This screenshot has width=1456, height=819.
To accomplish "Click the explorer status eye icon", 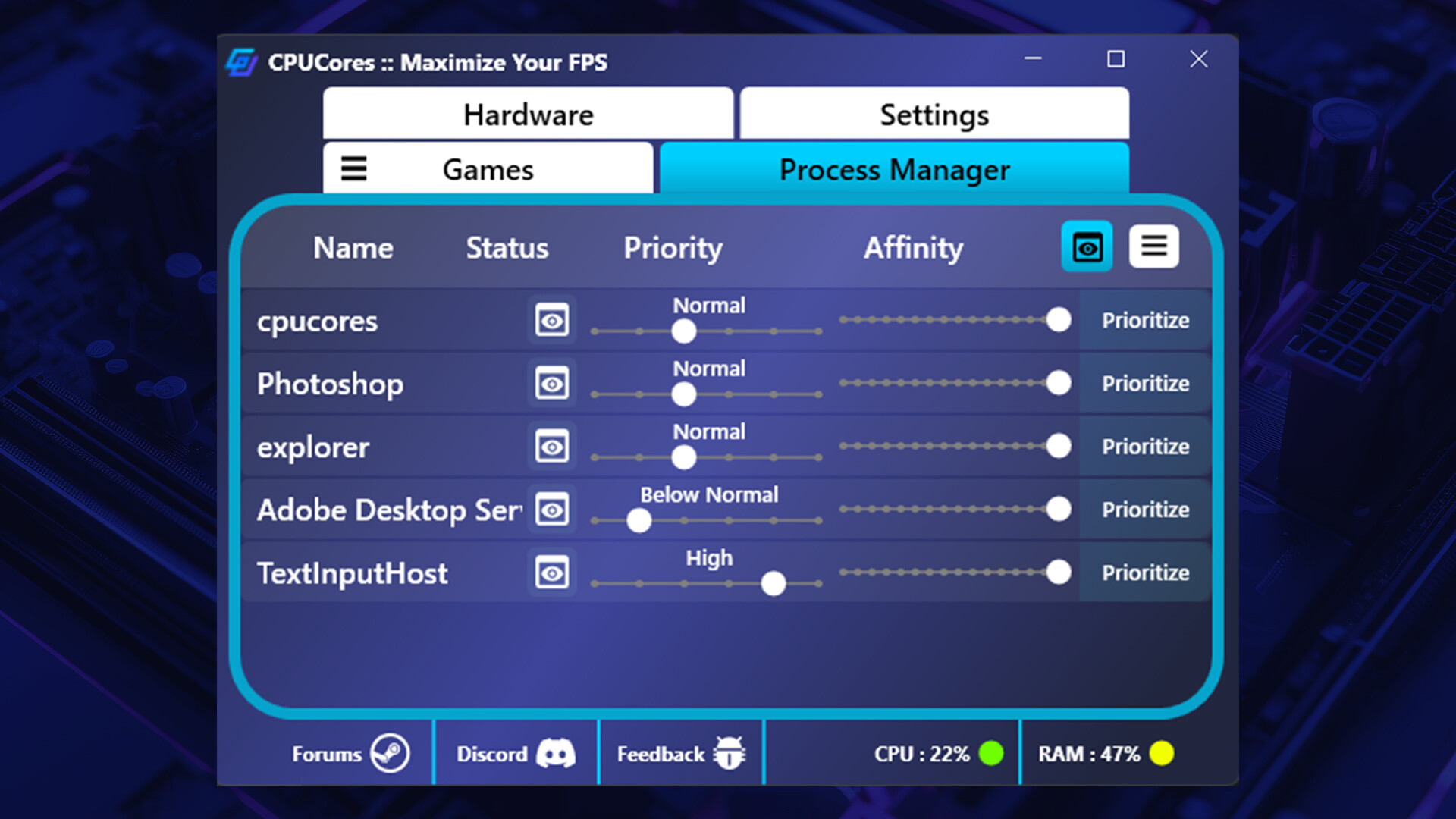I will 551,446.
